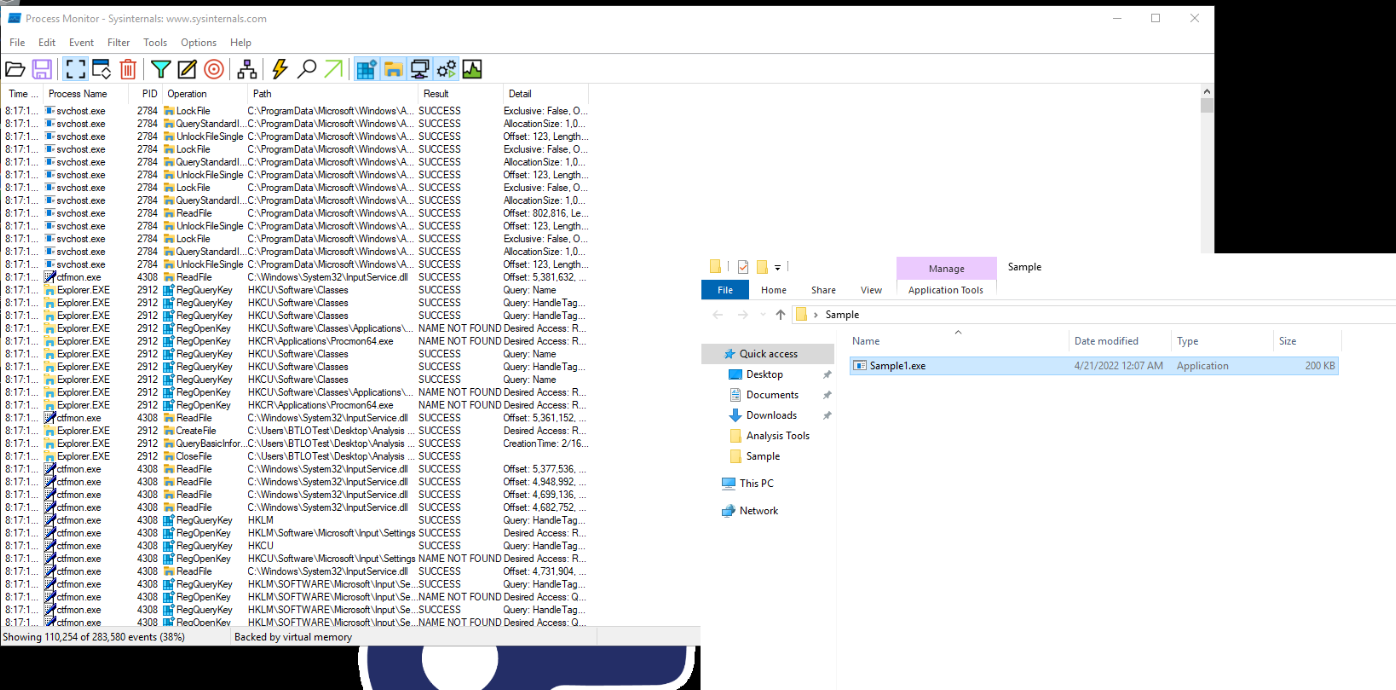Open the File tab in Explorer ribbon
Screen dimensions: 1396x690
pos(726,290)
